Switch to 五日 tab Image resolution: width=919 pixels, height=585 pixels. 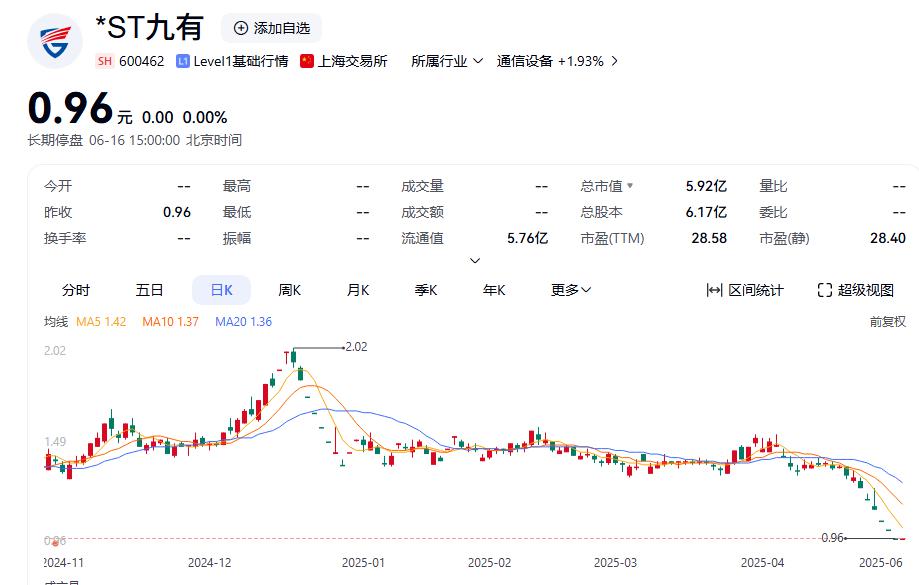click(x=149, y=290)
